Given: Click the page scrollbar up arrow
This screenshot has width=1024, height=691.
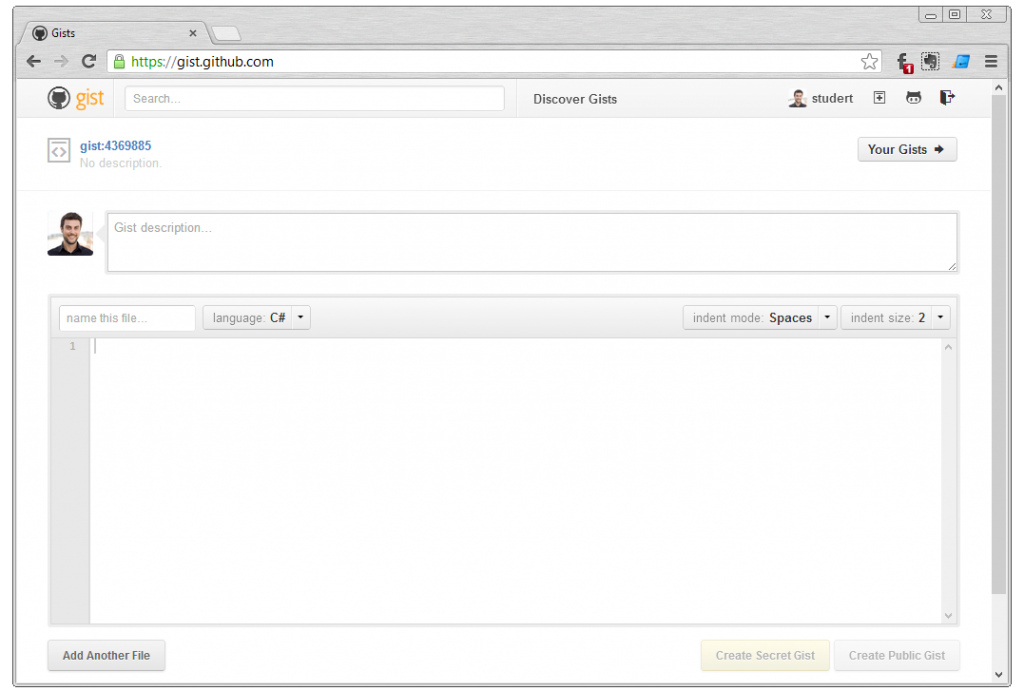Looking at the screenshot, I should pos(998,88).
